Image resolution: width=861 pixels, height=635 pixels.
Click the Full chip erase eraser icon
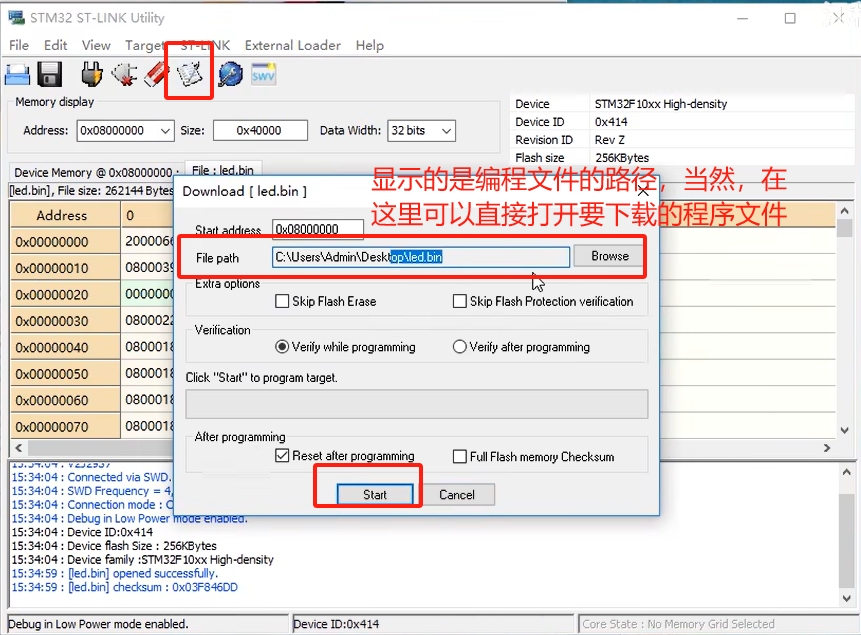click(156, 74)
